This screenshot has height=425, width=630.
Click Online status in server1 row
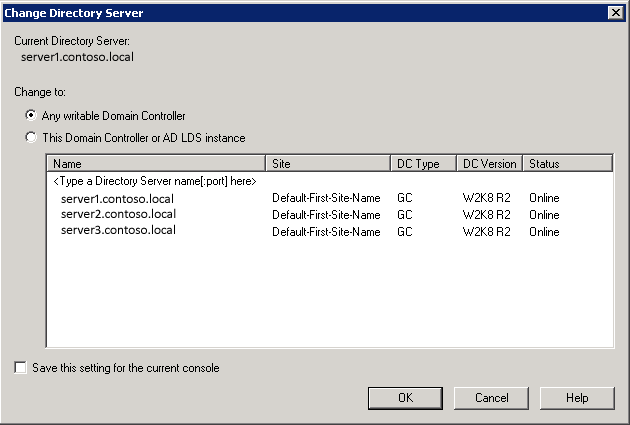pos(544,198)
